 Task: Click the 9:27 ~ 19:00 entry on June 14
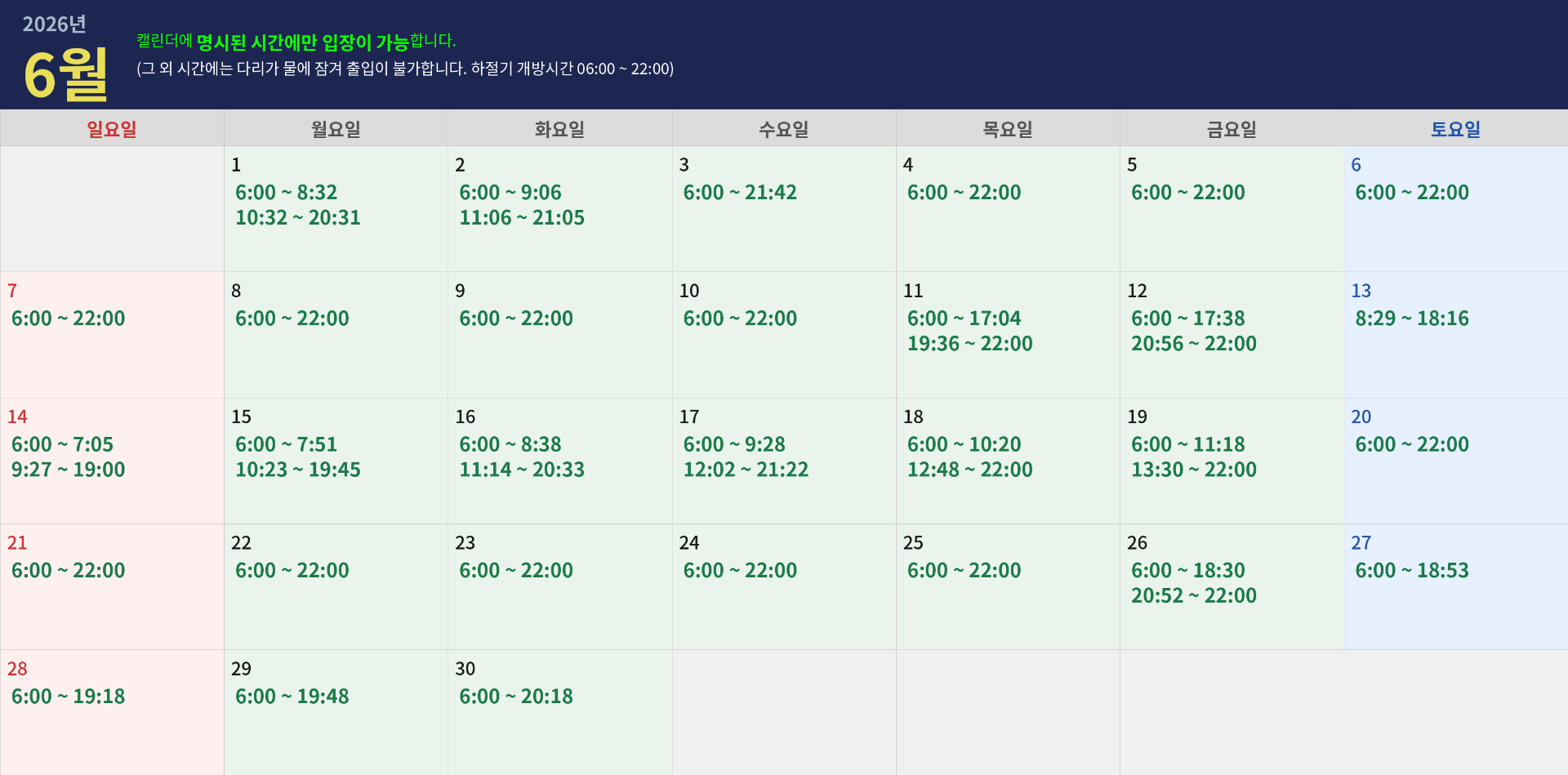pyautogui.click(x=68, y=470)
